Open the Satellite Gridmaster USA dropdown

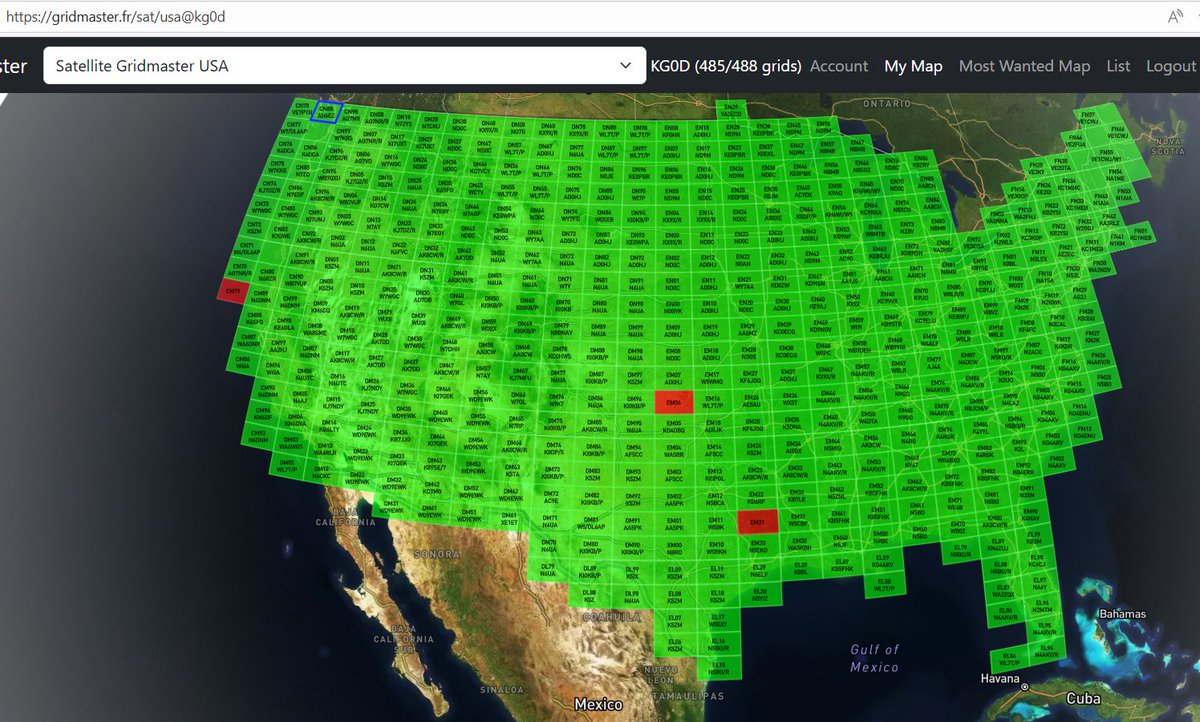tap(344, 66)
